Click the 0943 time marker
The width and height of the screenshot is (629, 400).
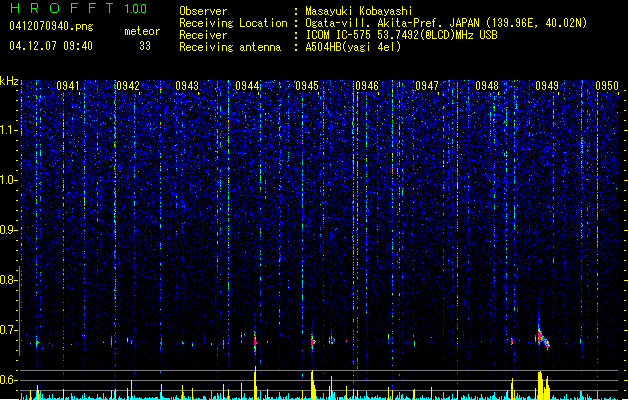point(187,86)
